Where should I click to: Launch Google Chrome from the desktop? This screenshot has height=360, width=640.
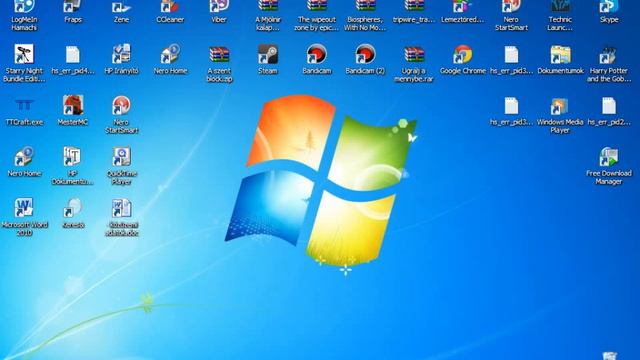462,59
